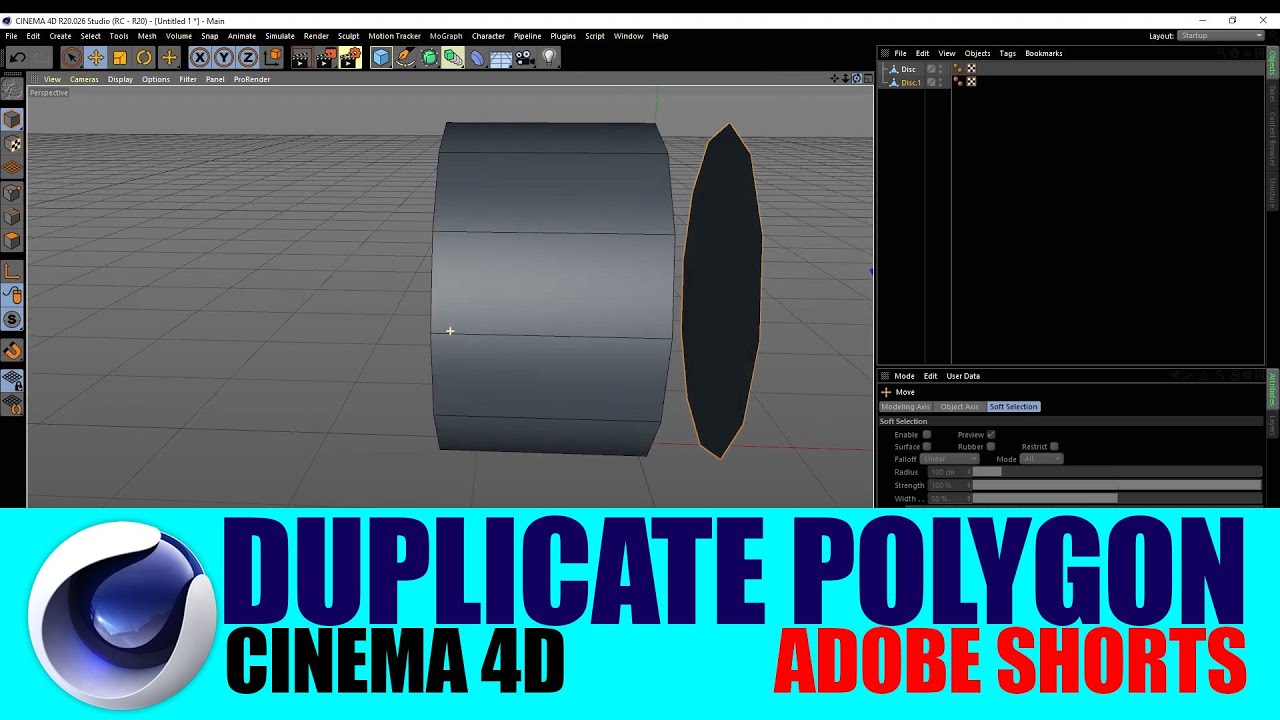Image resolution: width=1280 pixels, height=720 pixels.
Task: Click the Strength slider bar
Action: 1117,485
